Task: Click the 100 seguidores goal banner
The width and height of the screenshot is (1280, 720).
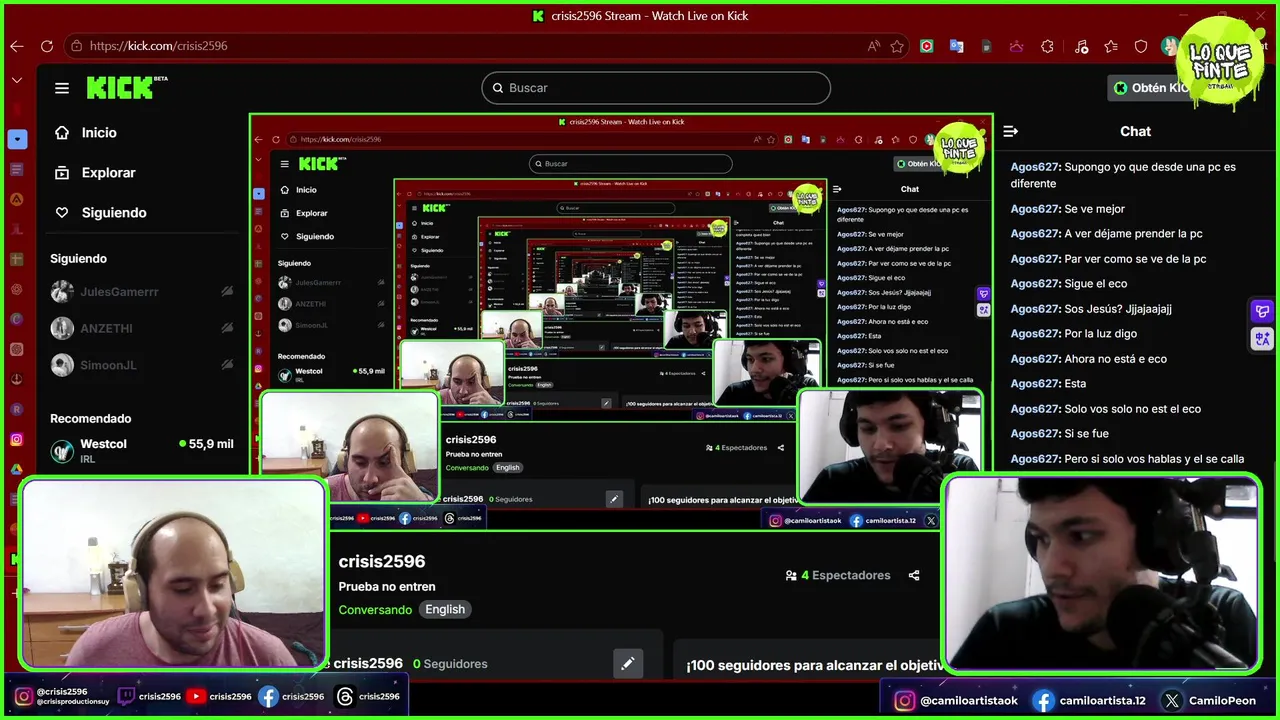Action: coord(815,665)
